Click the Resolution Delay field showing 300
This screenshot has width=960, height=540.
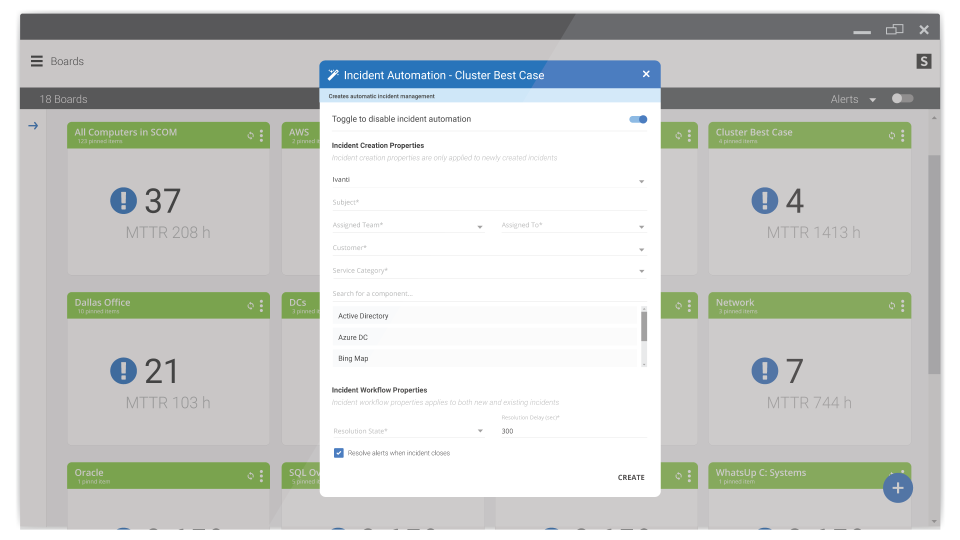(574, 431)
